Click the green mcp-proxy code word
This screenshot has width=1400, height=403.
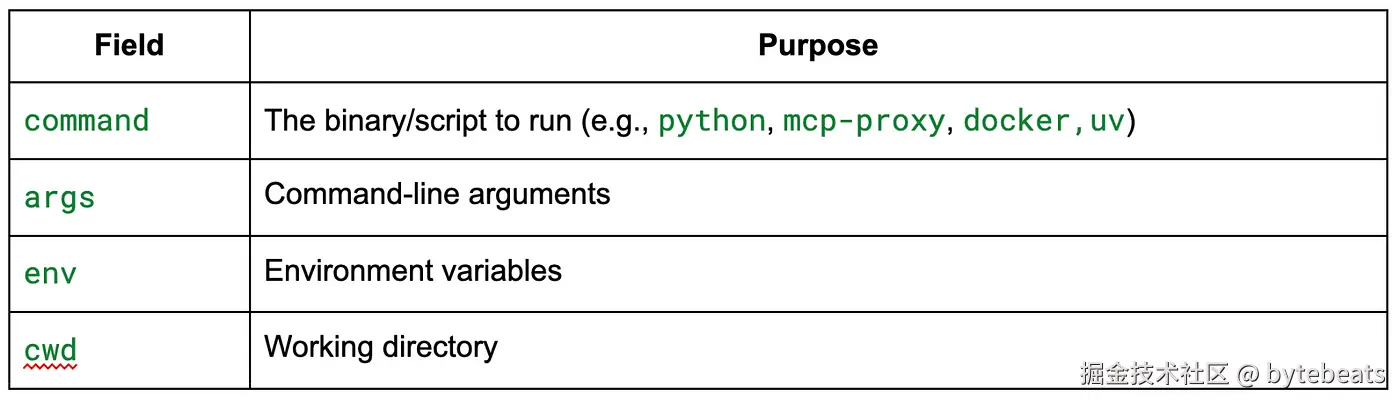click(863, 121)
